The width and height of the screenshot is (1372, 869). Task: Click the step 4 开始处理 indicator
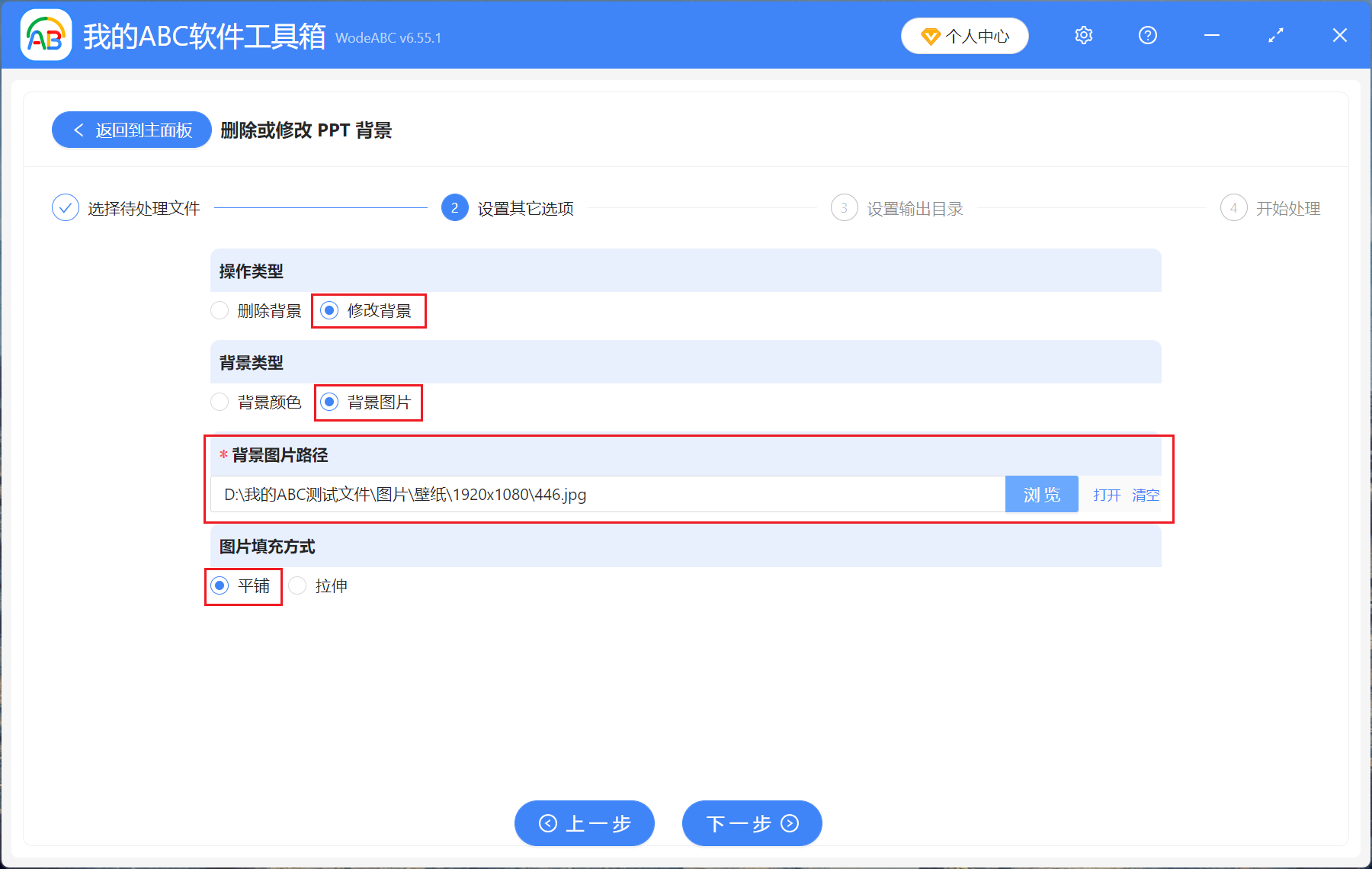pos(1234,207)
